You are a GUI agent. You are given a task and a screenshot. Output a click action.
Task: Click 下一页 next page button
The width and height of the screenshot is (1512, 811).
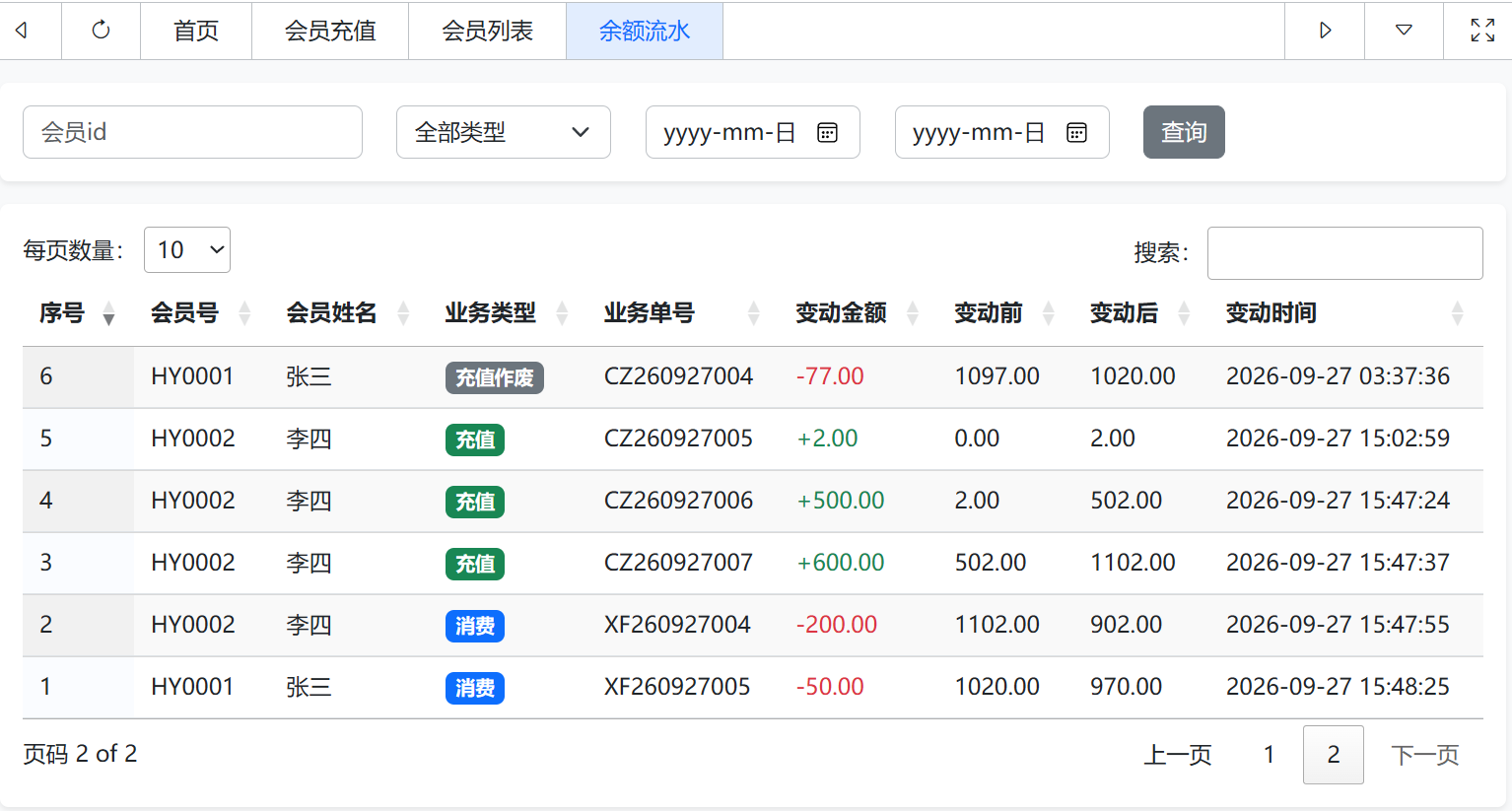[1424, 755]
